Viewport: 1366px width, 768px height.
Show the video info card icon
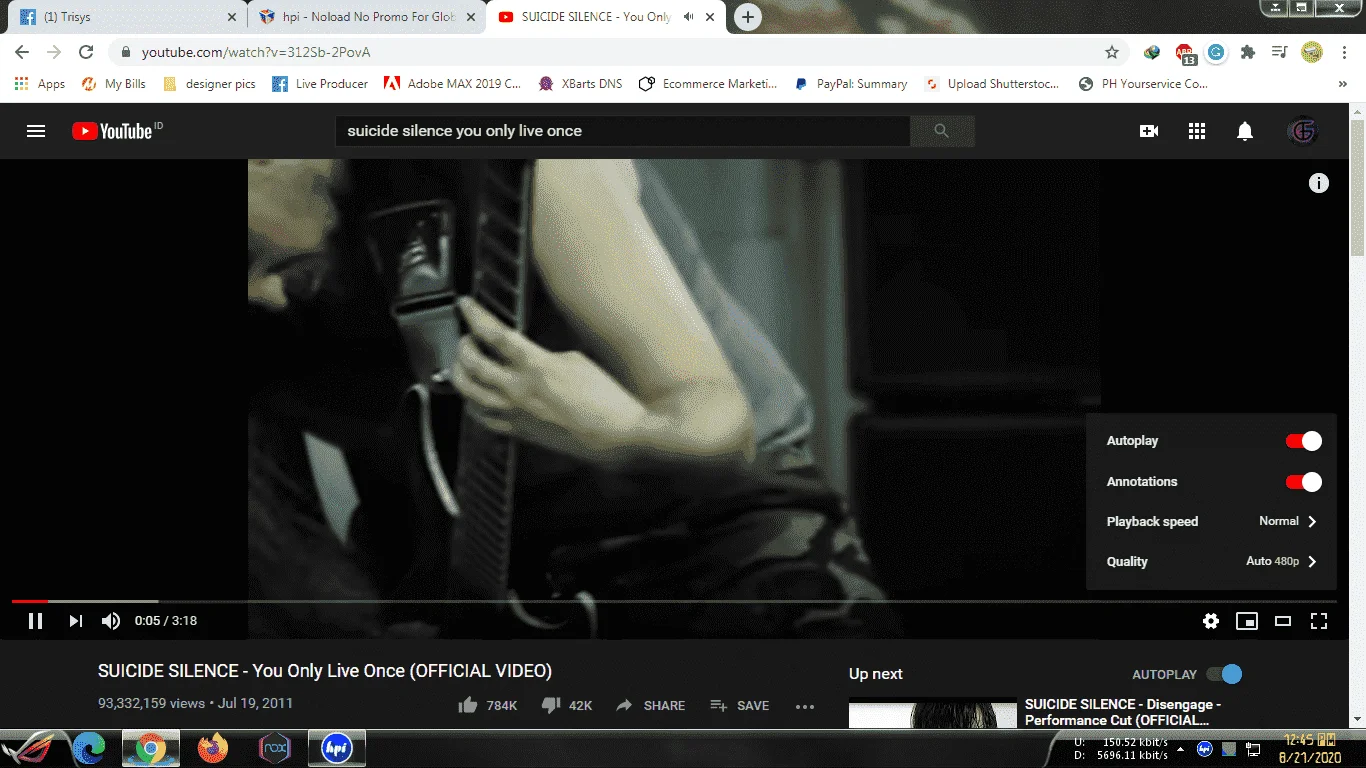(x=1319, y=183)
